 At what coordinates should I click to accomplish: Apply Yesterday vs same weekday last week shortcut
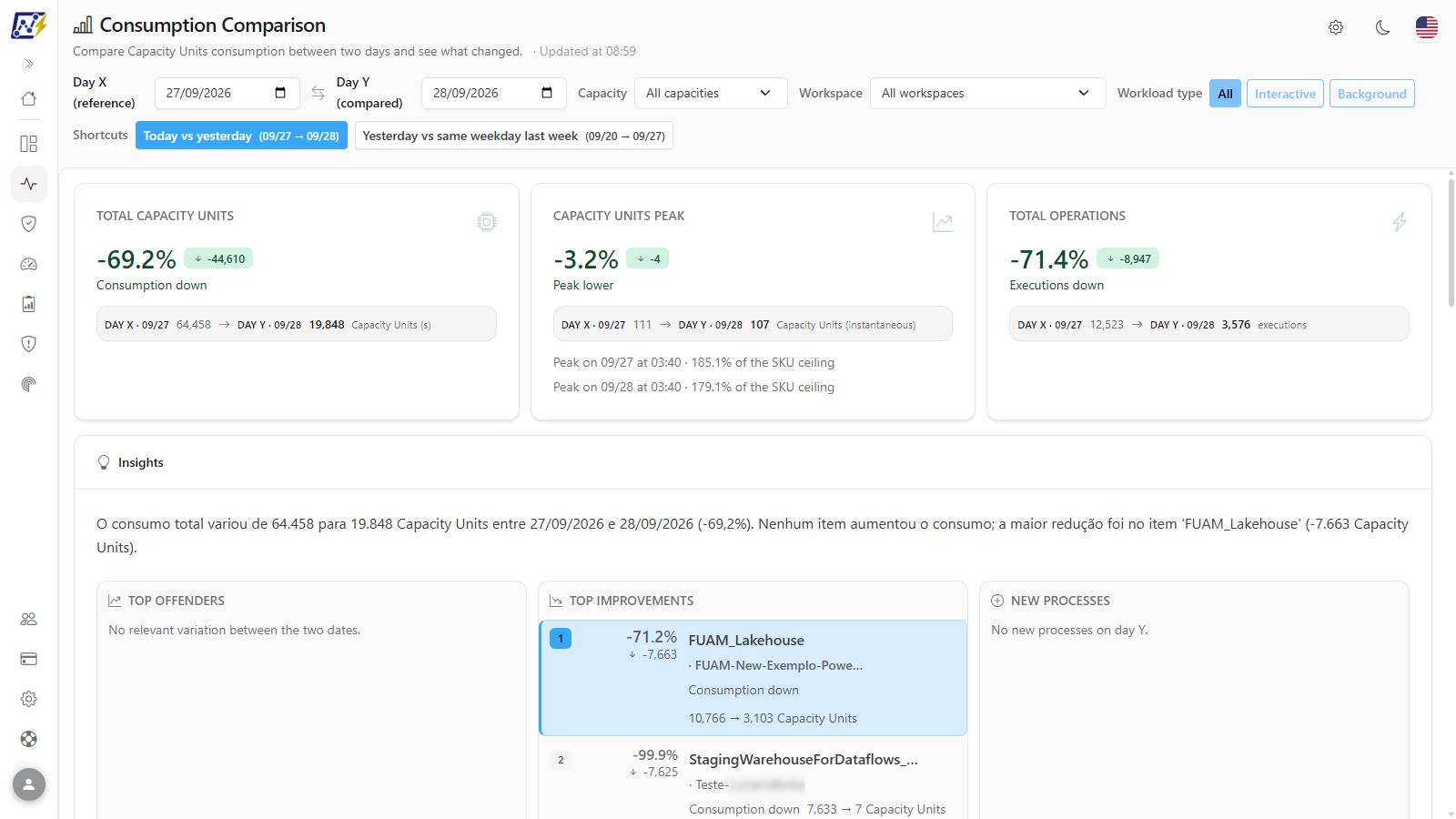[x=514, y=136]
